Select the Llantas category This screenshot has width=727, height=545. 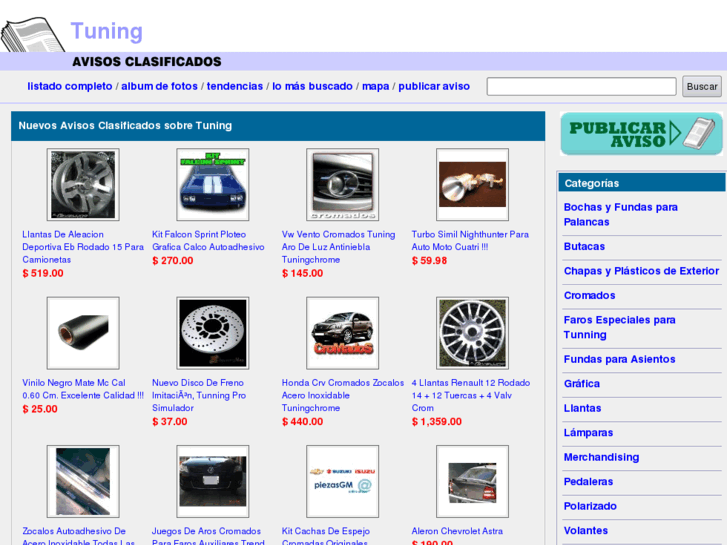tap(582, 408)
